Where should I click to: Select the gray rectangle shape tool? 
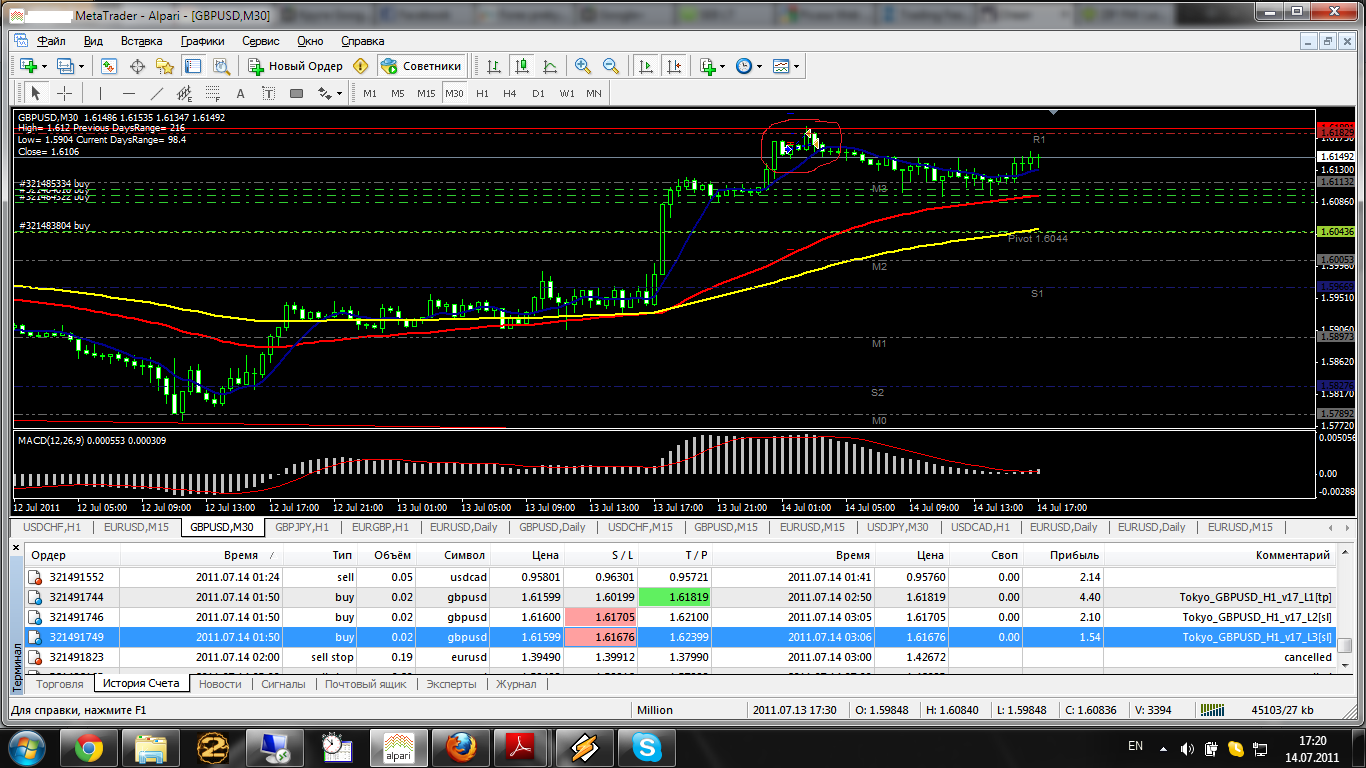(x=296, y=93)
